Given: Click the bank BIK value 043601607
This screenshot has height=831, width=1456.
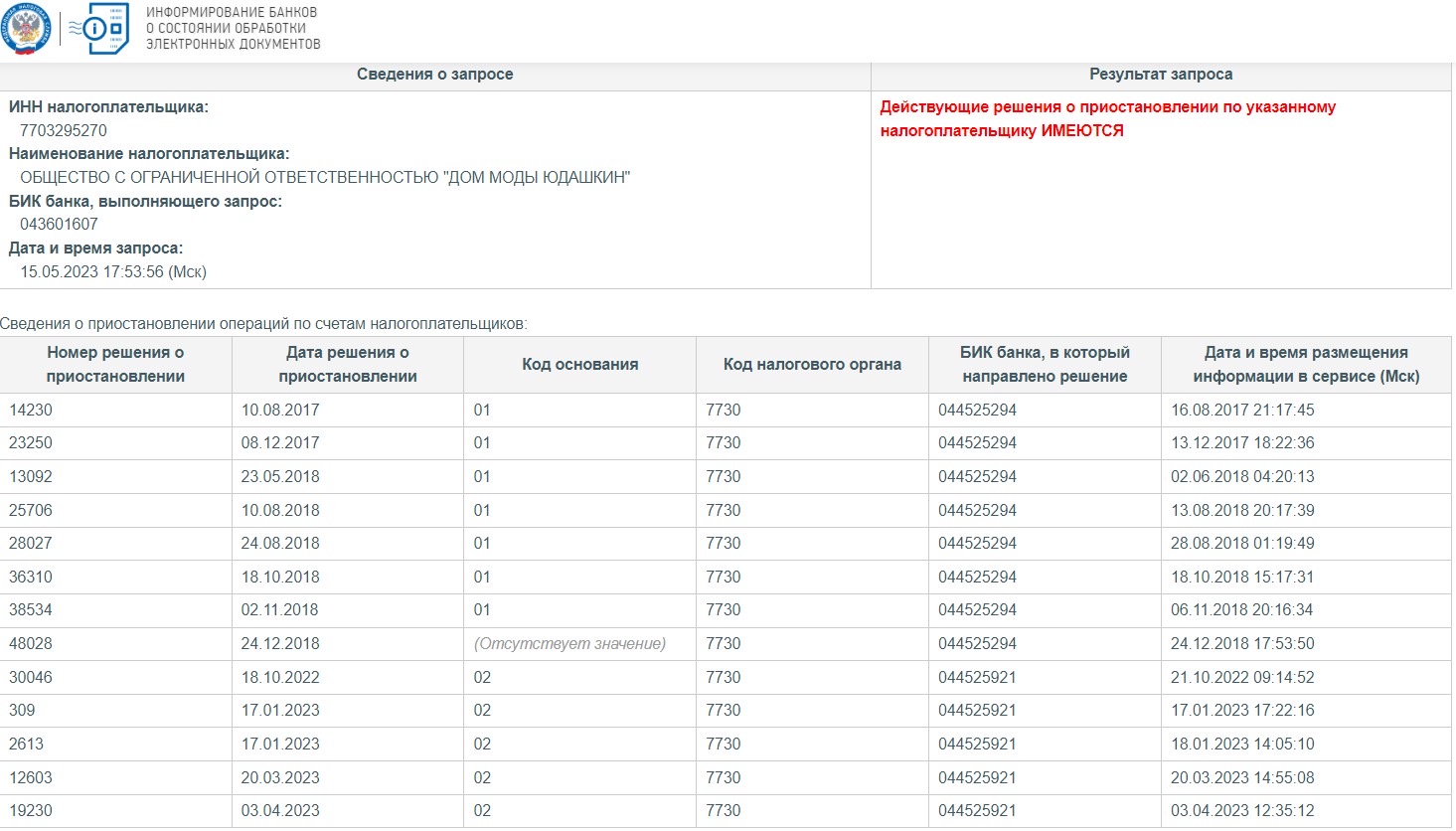Looking at the screenshot, I should pyautogui.click(x=59, y=225).
